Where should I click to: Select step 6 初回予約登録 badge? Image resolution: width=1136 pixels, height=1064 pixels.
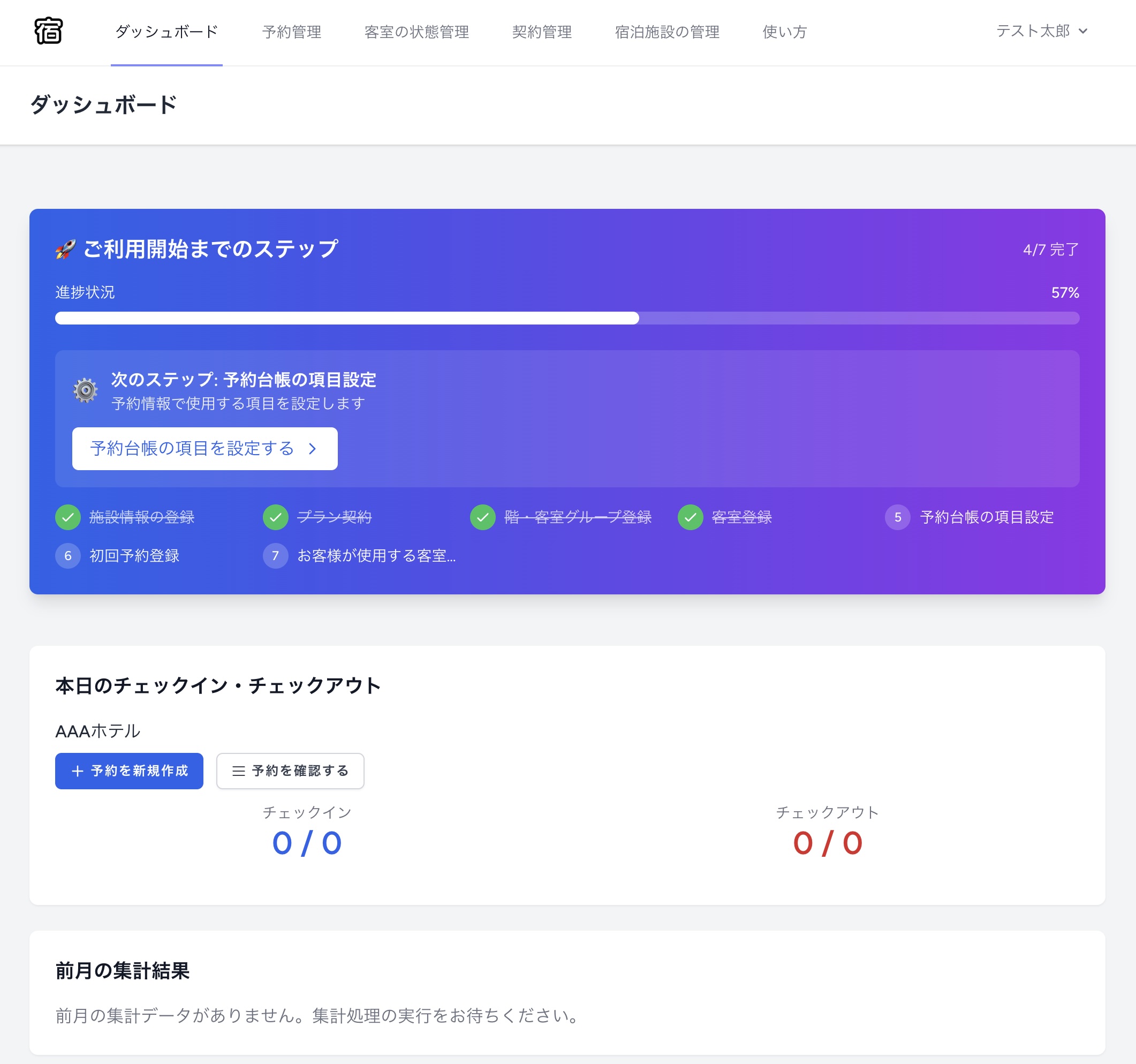[67, 555]
